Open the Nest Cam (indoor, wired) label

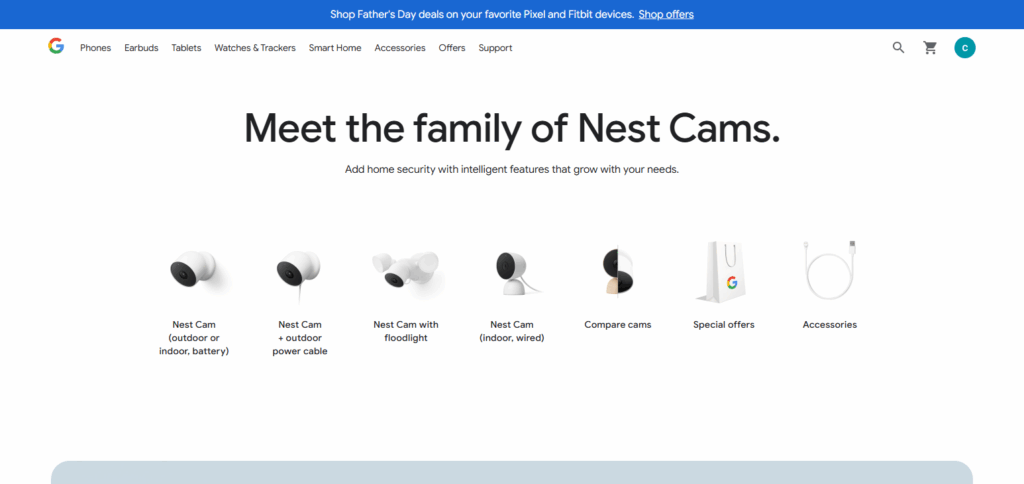click(x=512, y=331)
